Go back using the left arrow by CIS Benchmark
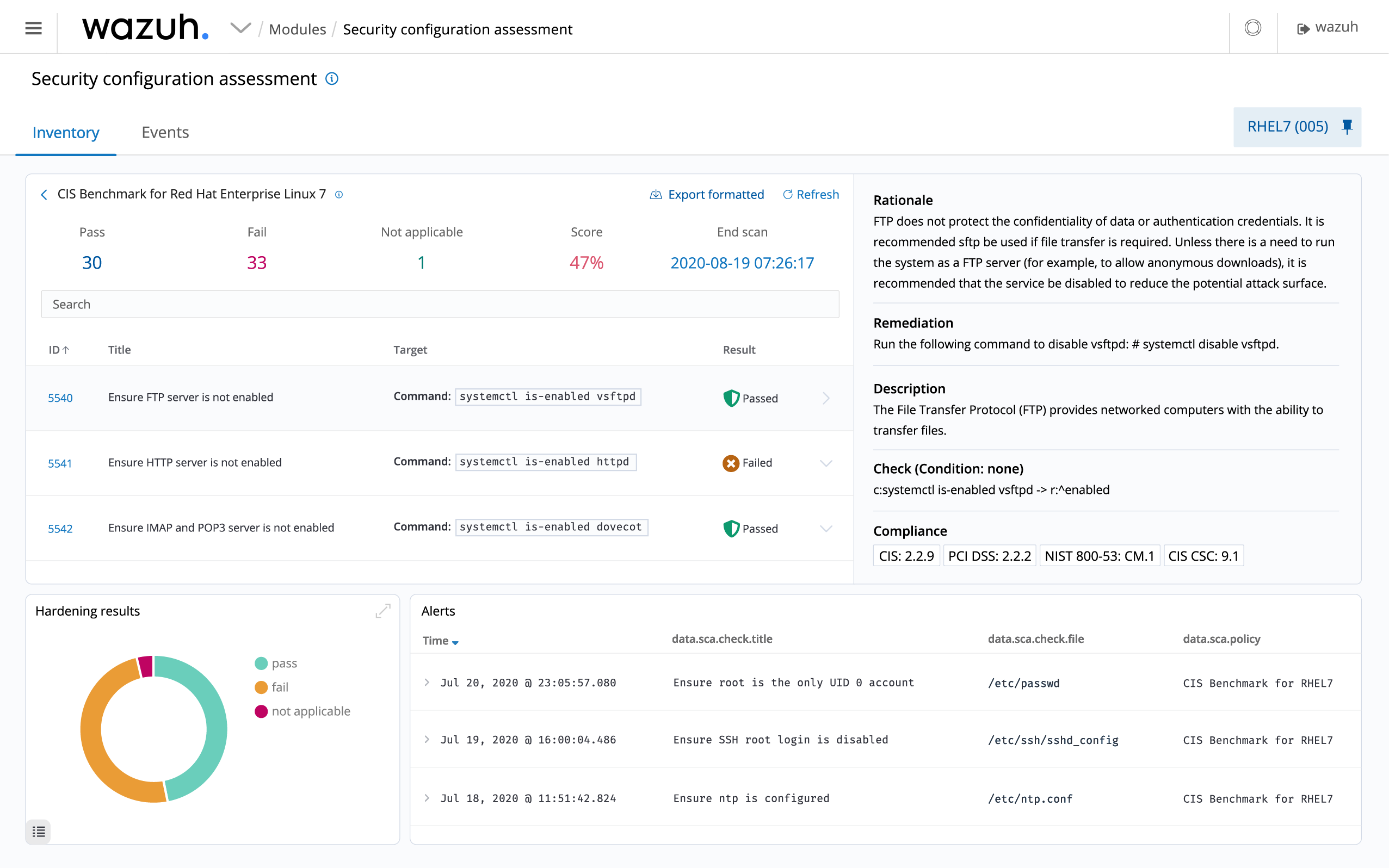1389x868 pixels. [x=44, y=195]
